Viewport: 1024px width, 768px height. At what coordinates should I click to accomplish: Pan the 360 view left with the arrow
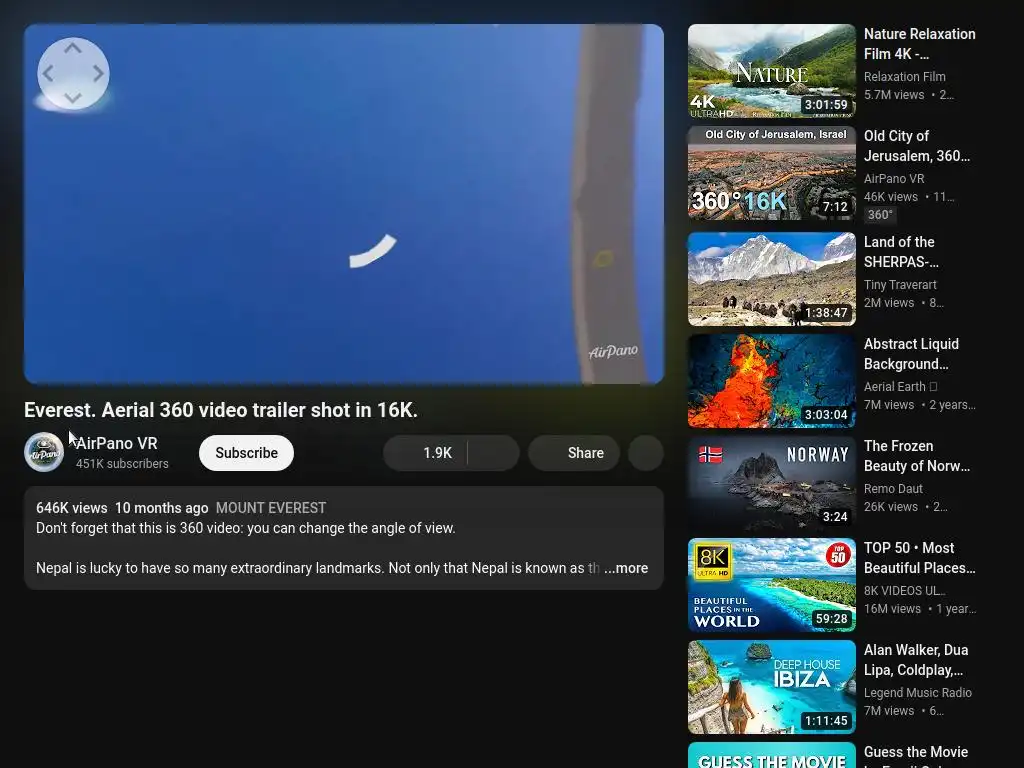[48, 74]
